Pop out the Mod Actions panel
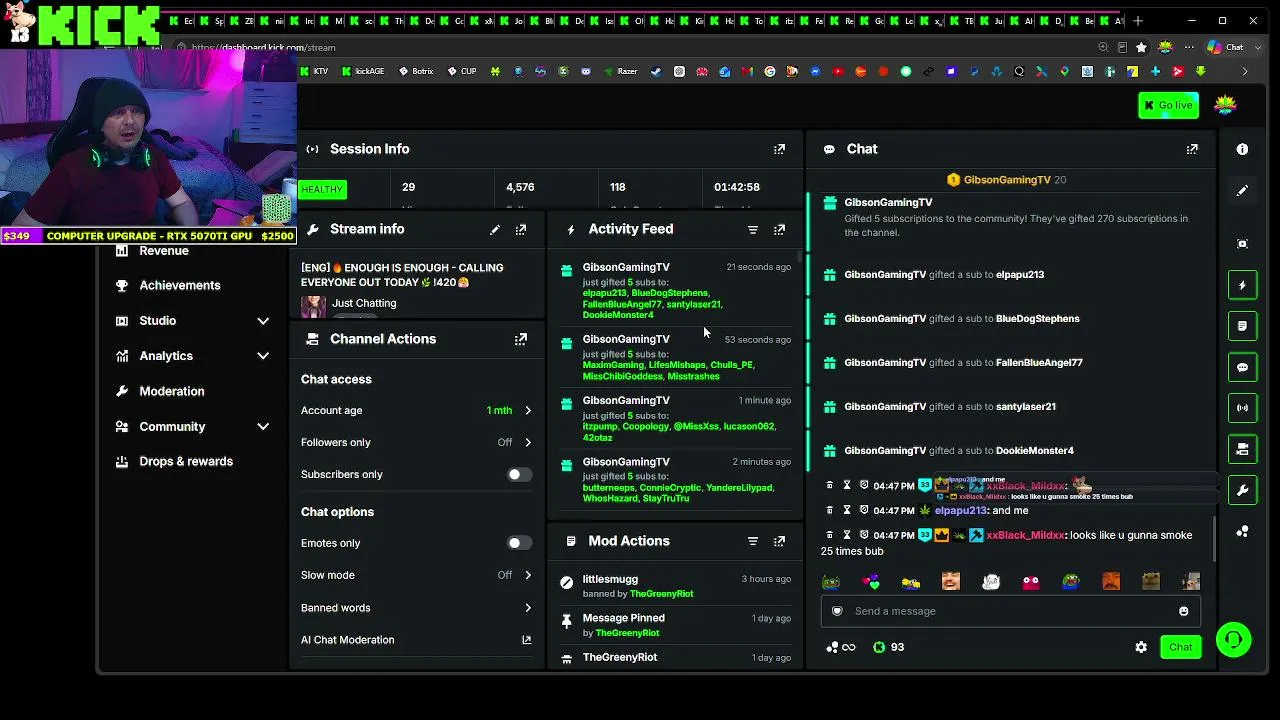Viewport: 1280px width, 720px height. click(779, 541)
